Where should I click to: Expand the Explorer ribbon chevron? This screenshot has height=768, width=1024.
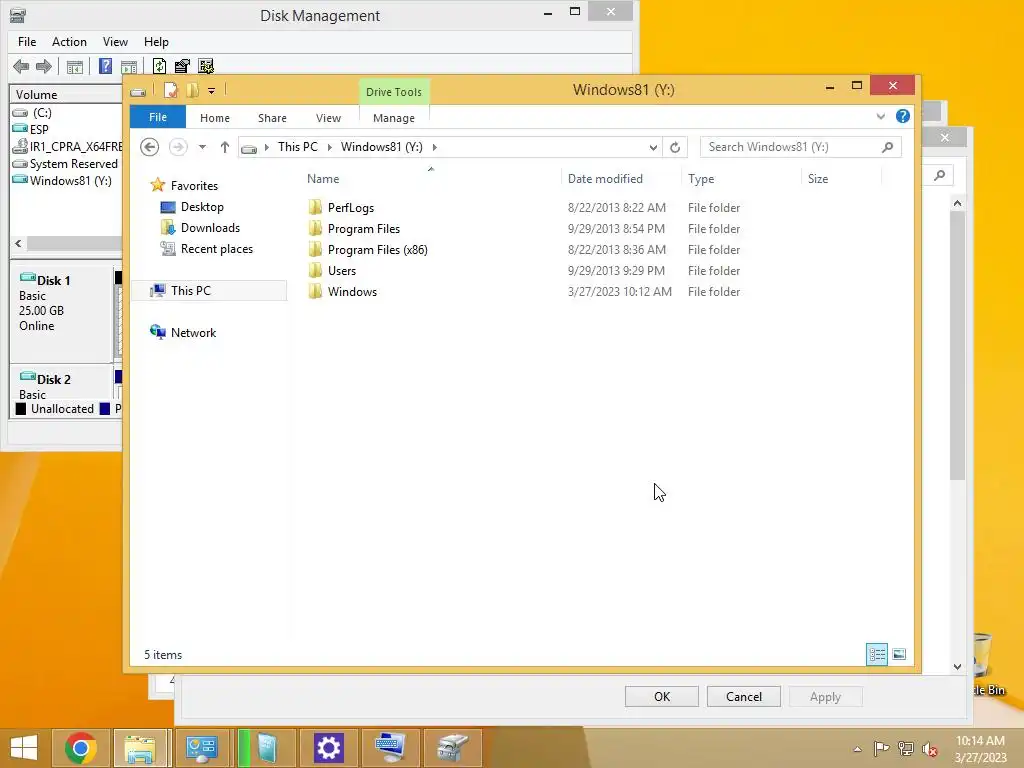click(x=880, y=117)
